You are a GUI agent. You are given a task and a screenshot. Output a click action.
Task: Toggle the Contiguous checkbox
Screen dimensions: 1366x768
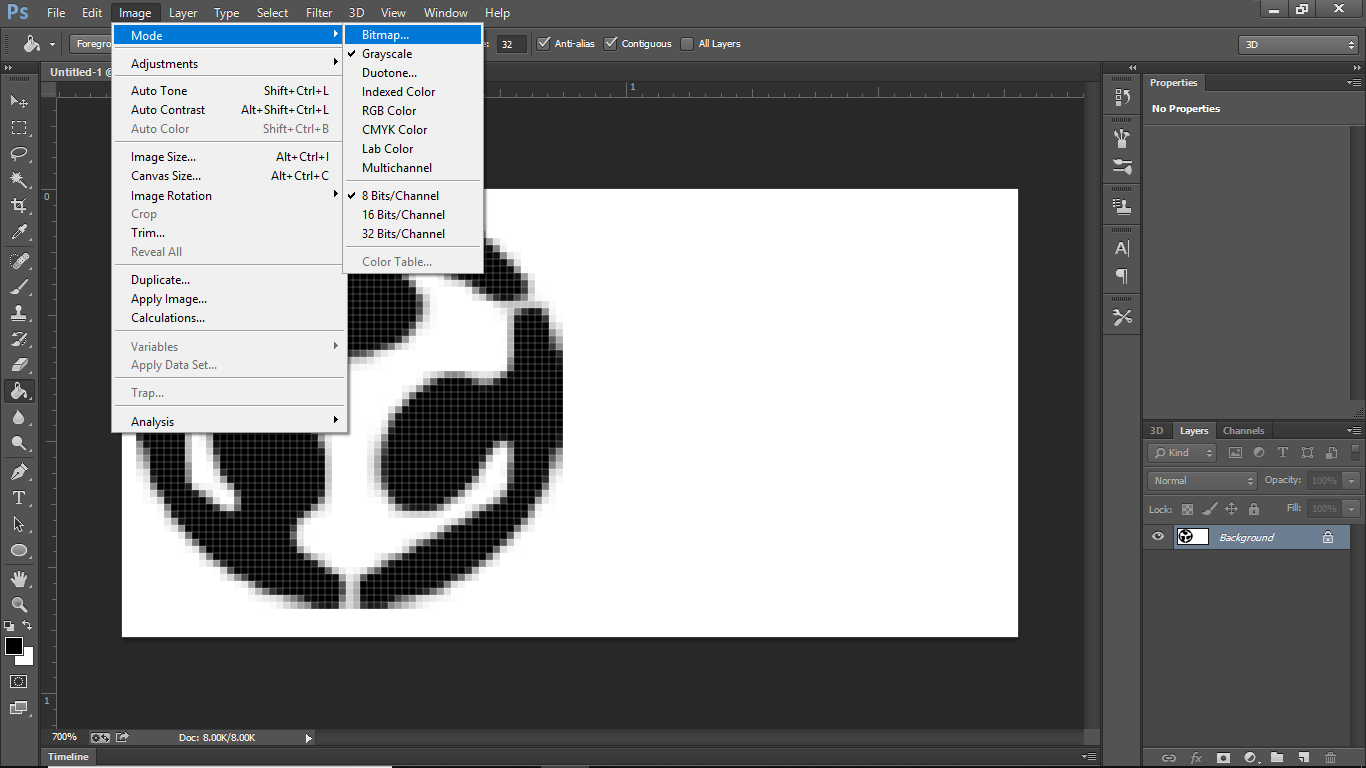(611, 44)
